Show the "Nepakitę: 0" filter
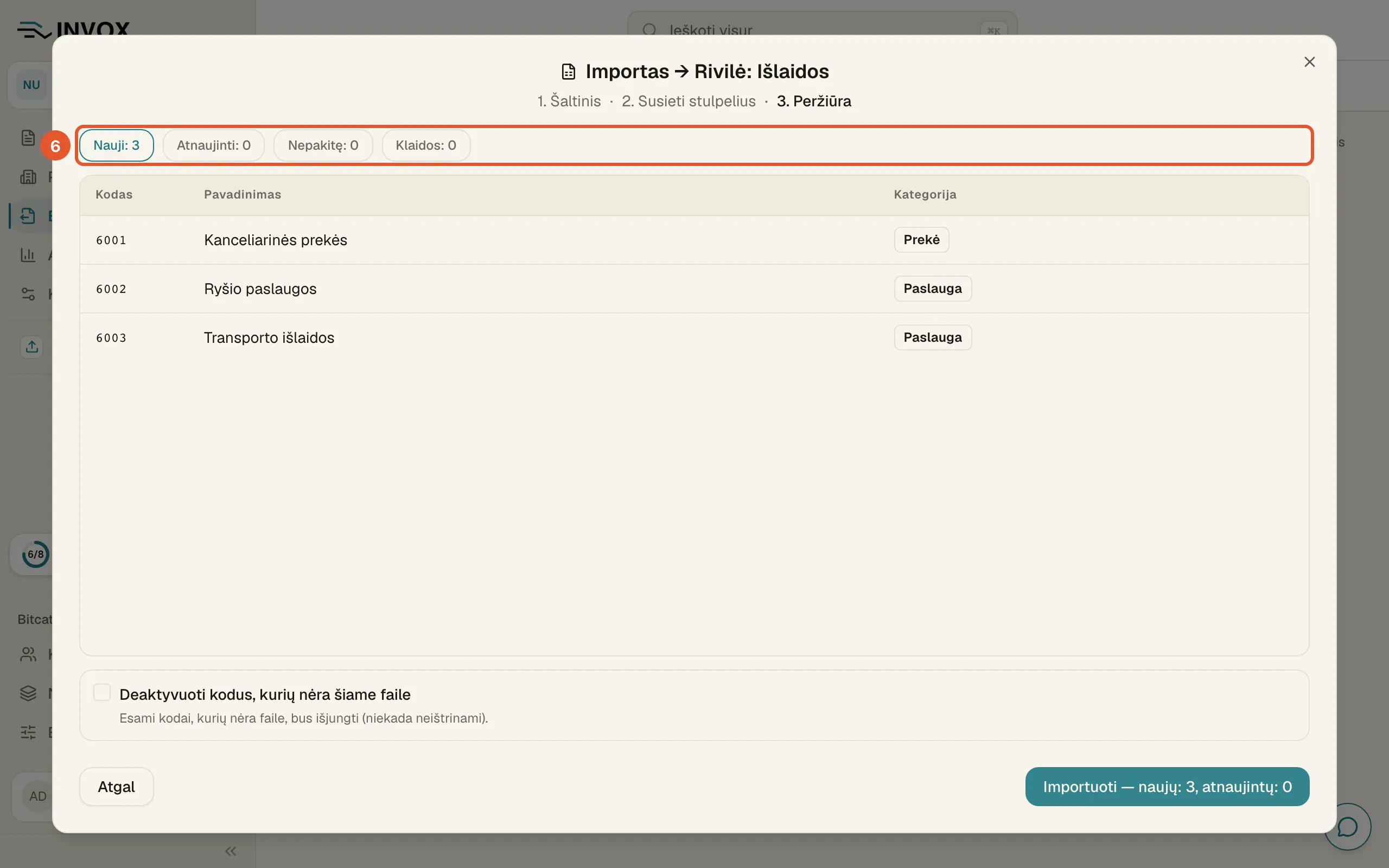The height and width of the screenshot is (868, 1389). tap(323, 145)
